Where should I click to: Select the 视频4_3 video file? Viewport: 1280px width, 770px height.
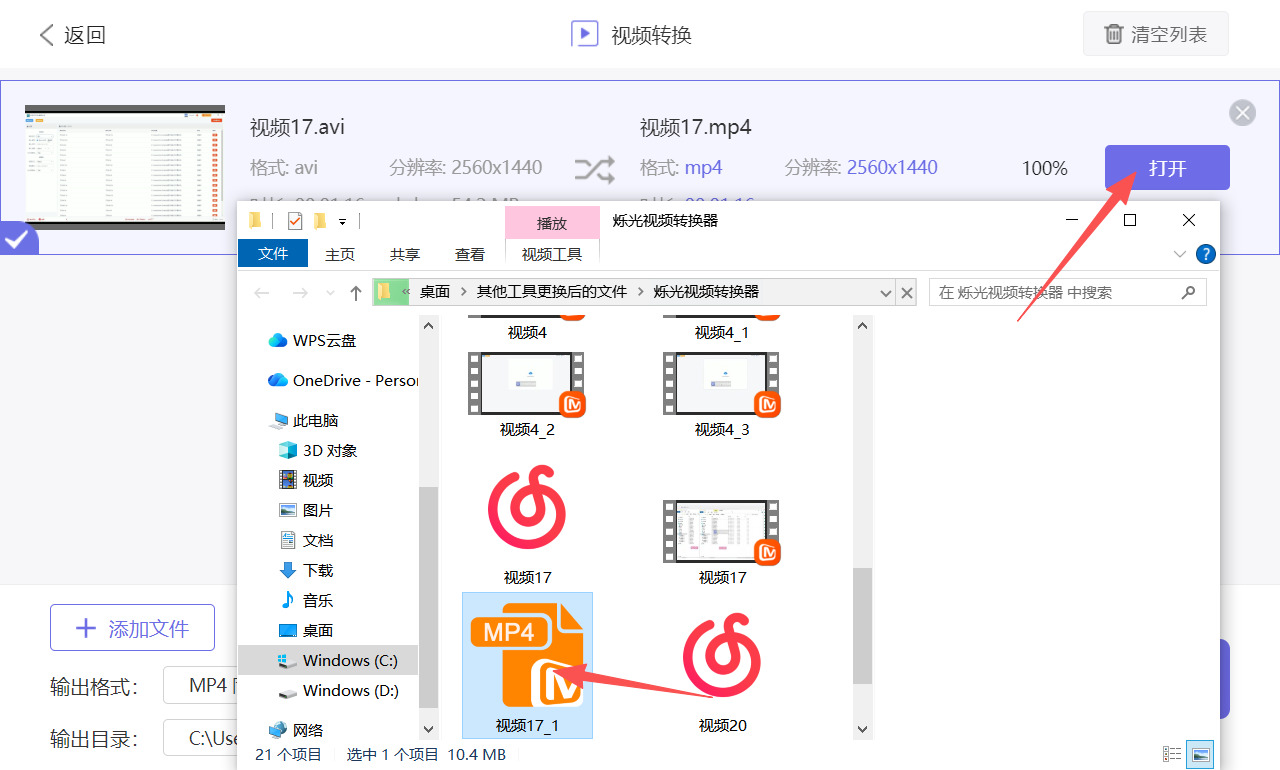tap(722, 395)
